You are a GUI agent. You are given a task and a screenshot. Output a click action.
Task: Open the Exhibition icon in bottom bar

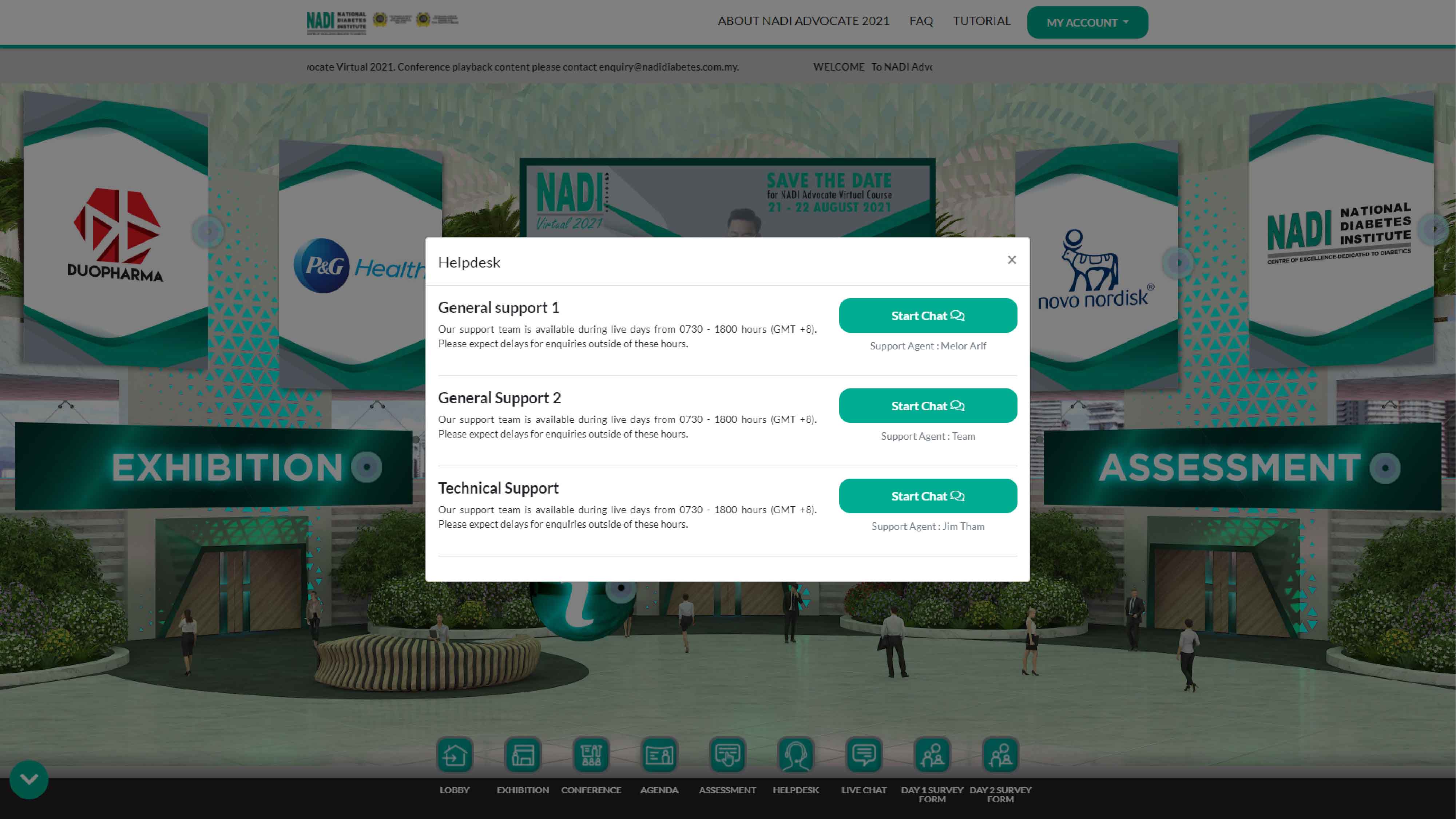[x=523, y=755]
